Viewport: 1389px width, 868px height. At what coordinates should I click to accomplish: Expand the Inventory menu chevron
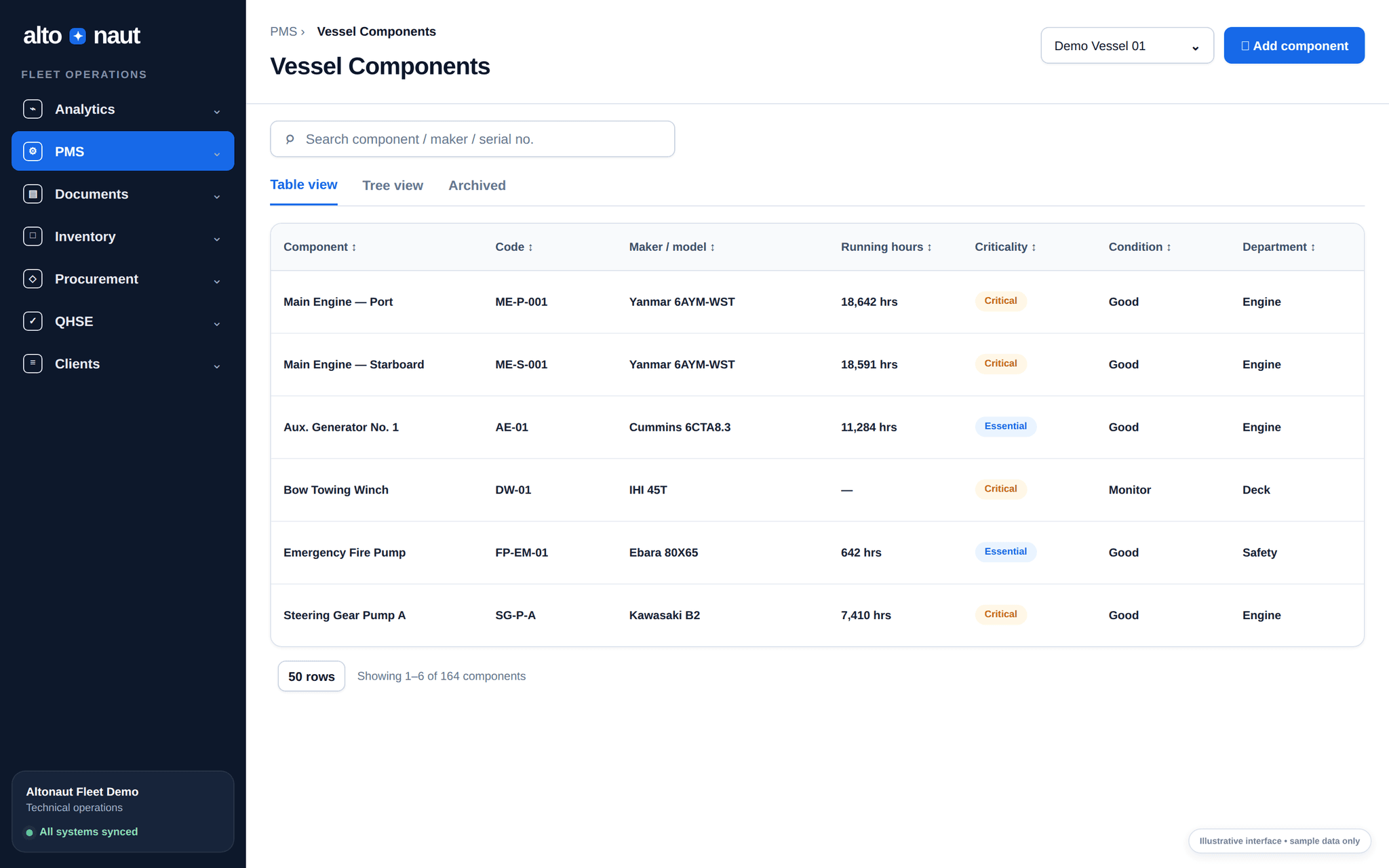click(x=217, y=239)
